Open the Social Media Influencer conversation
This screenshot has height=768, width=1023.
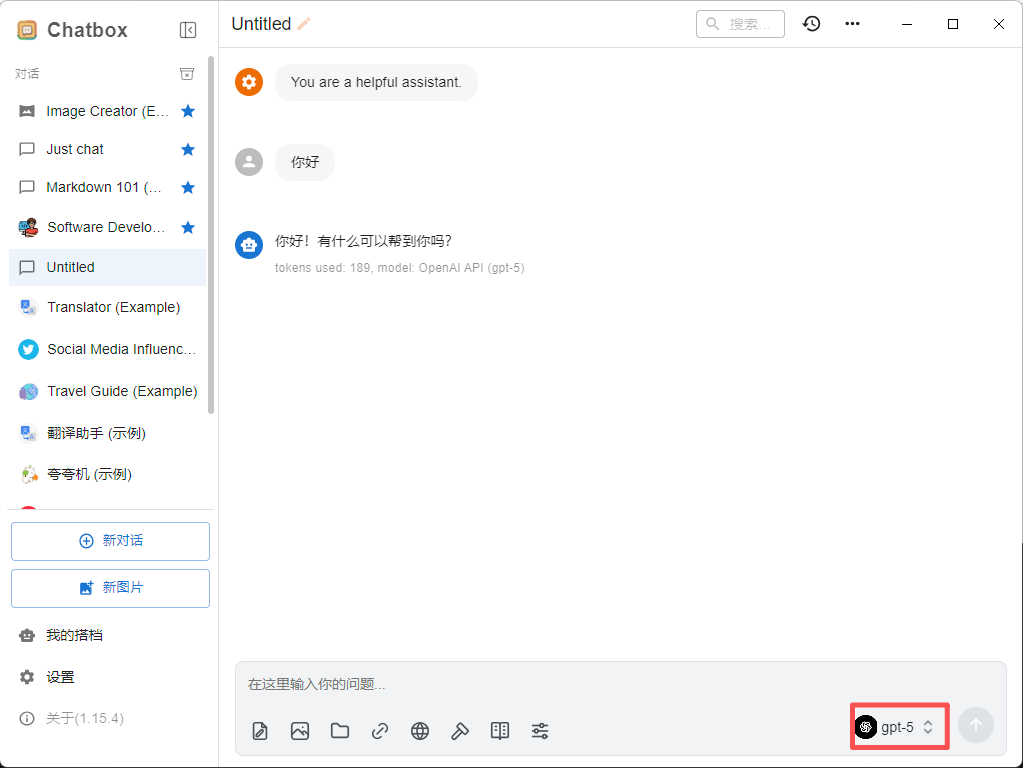point(108,349)
